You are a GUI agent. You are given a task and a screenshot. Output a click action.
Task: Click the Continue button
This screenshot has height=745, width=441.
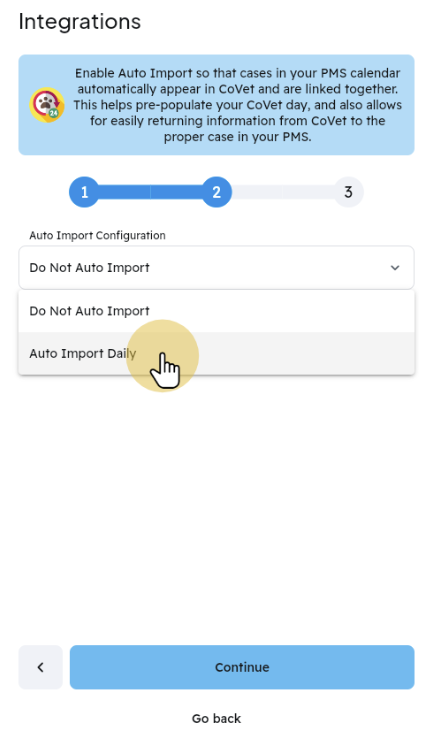pos(242,667)
